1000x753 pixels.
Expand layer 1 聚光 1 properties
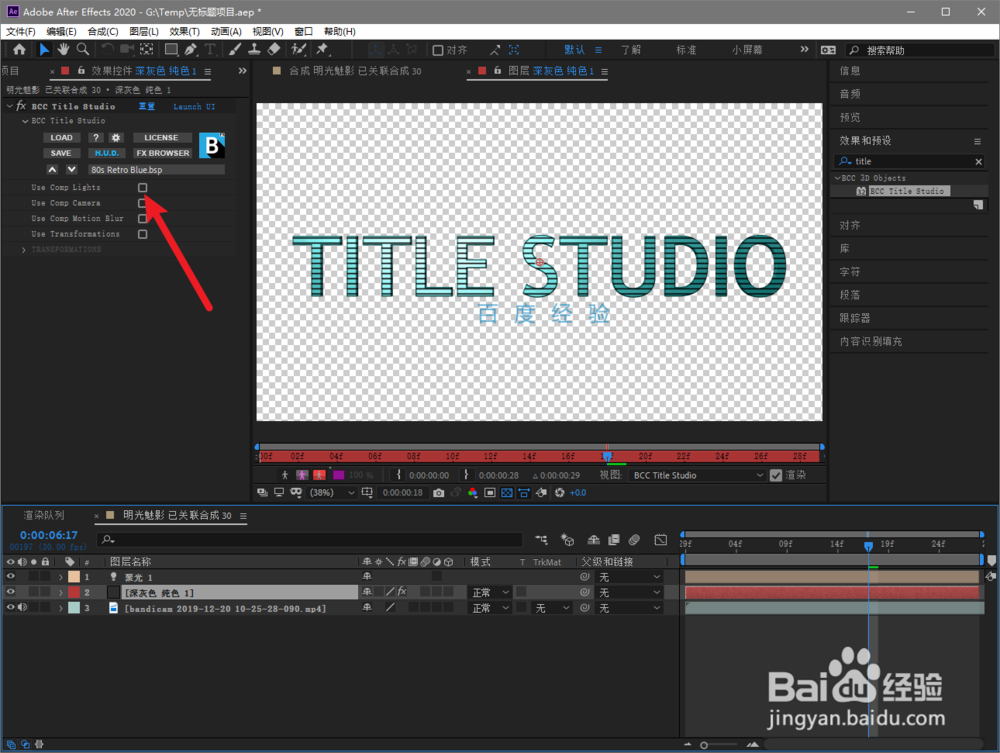(x=61, y=577)
